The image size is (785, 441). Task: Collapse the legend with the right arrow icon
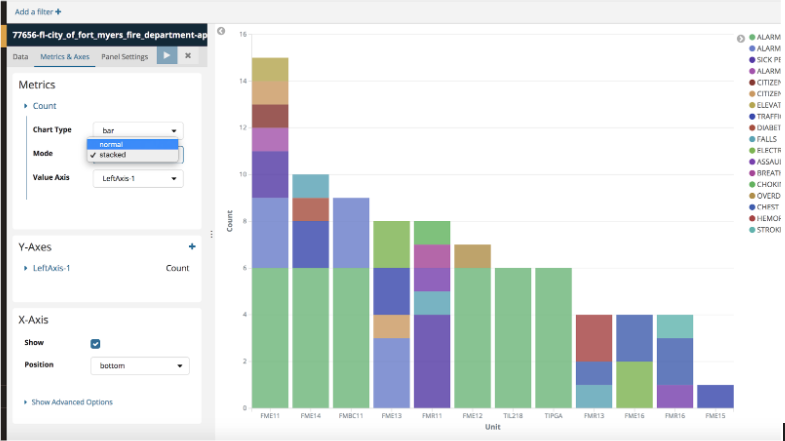click(x=741, y=38)
